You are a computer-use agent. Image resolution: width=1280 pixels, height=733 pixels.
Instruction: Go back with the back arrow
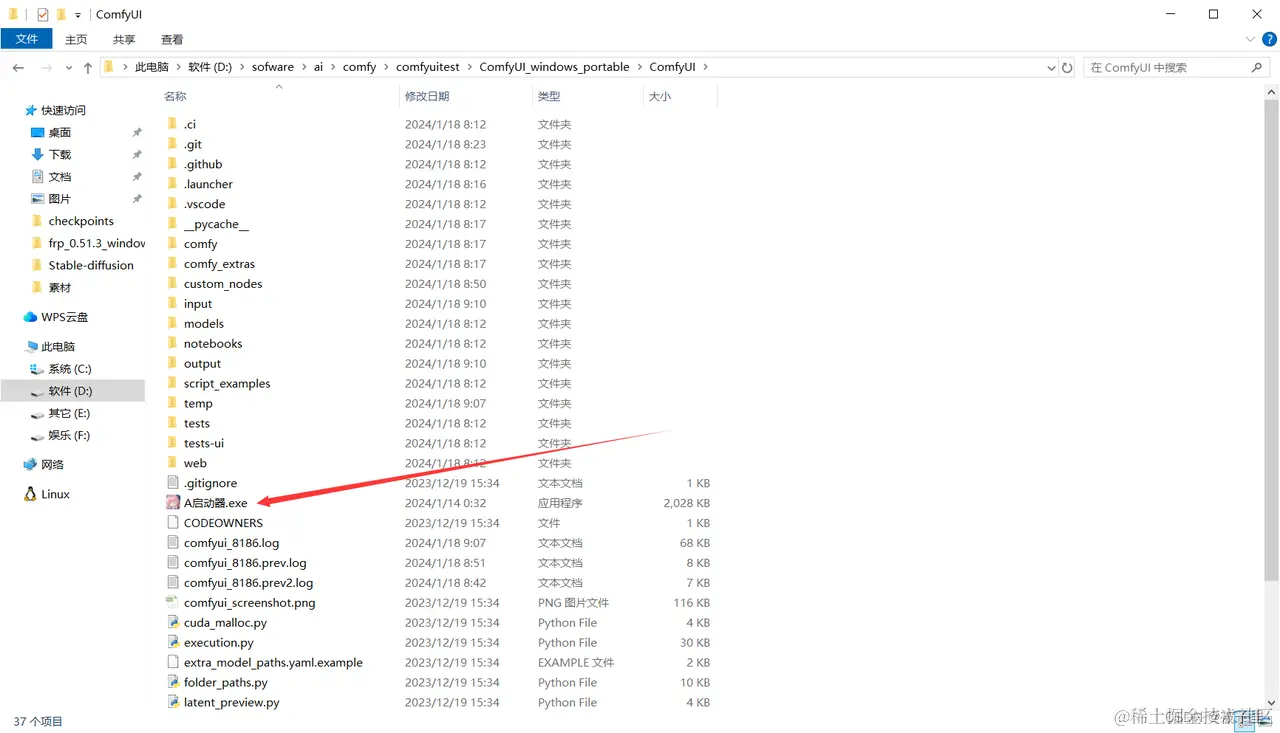click(x=18, y=67)
